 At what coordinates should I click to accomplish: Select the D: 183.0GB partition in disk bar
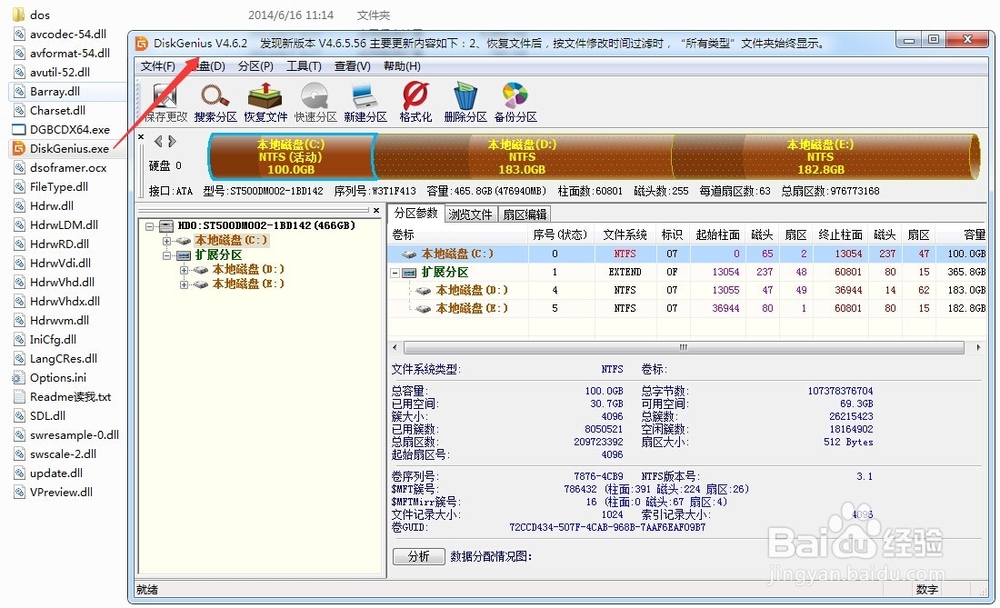pyautogui.click(x=522, y=157)
